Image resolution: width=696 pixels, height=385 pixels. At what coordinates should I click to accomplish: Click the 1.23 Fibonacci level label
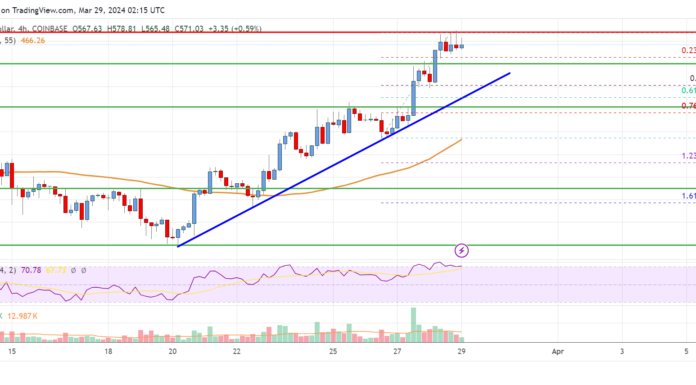click(688, 156)
